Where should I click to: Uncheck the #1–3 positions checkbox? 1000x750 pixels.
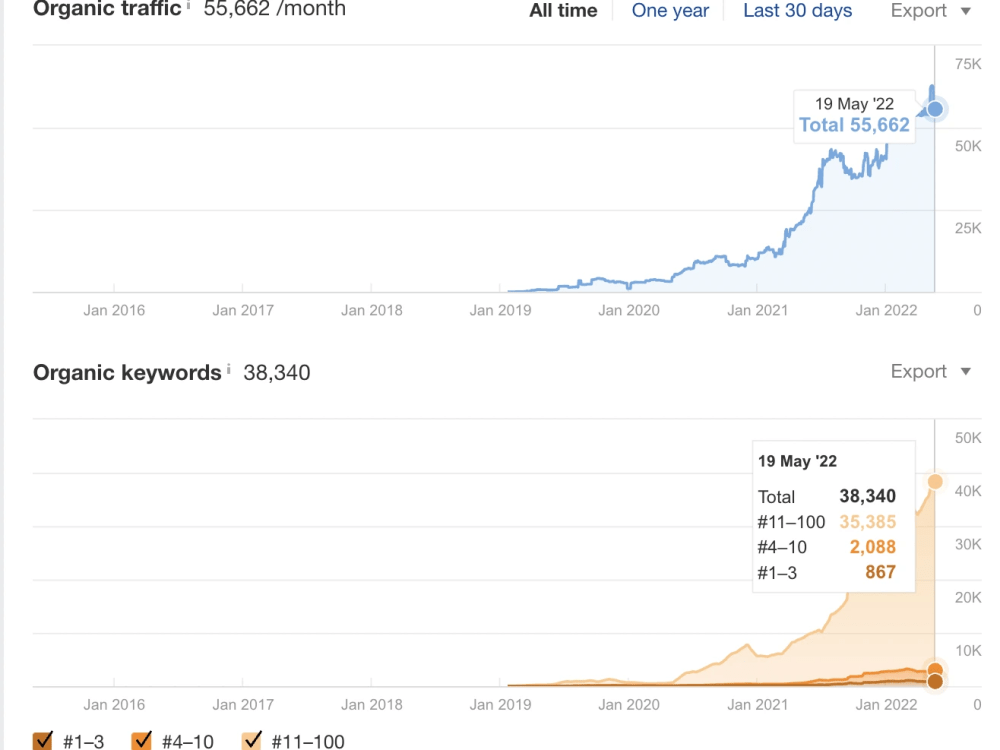(43, 740)
